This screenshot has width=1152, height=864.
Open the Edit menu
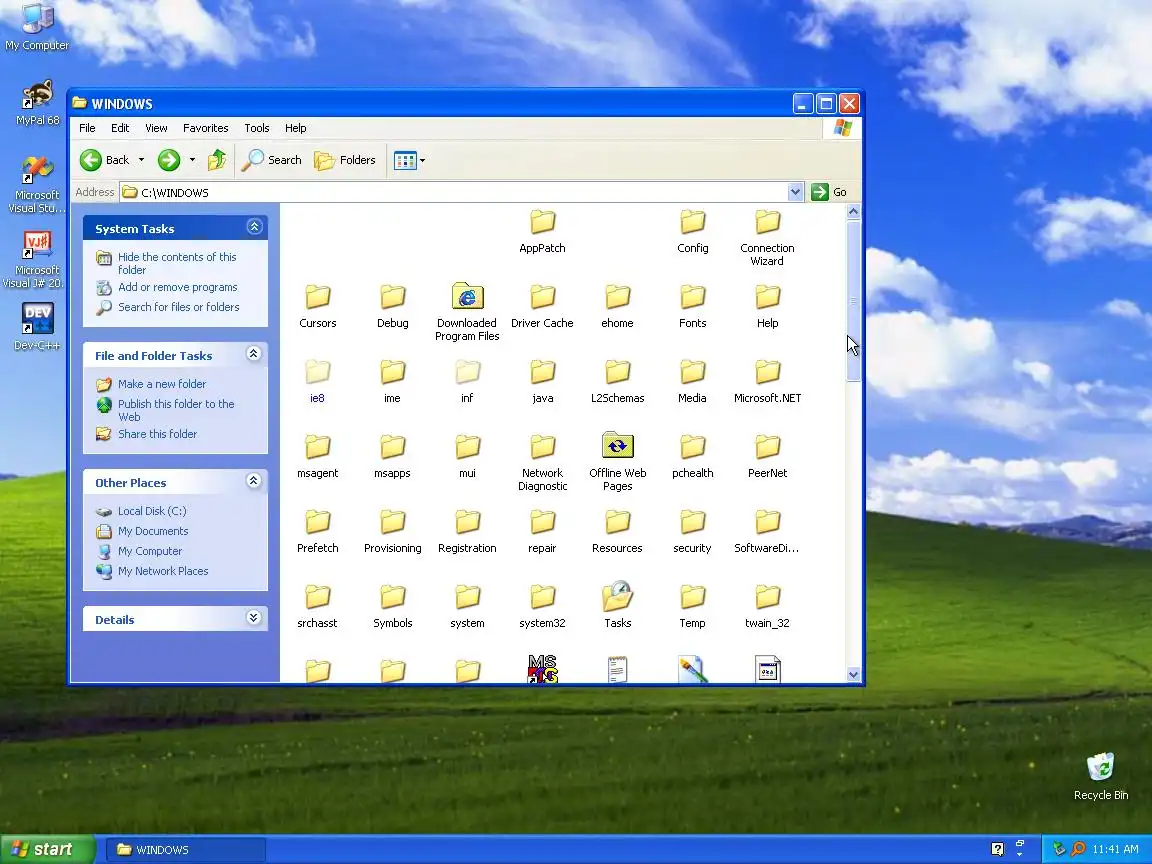point(120,128)
